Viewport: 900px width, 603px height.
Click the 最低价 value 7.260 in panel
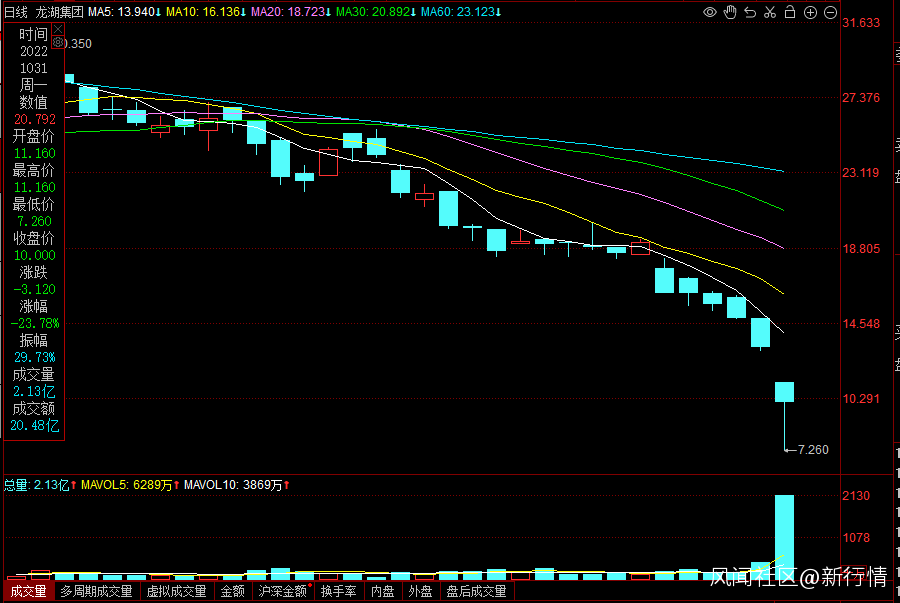33,221
